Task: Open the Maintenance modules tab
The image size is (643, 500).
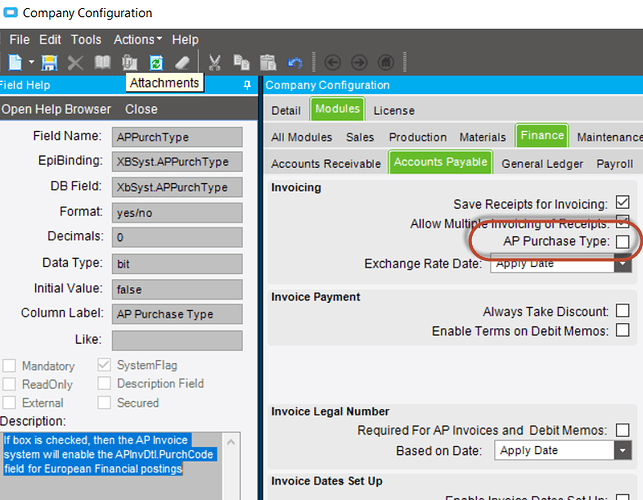Action: click(609, 137)
